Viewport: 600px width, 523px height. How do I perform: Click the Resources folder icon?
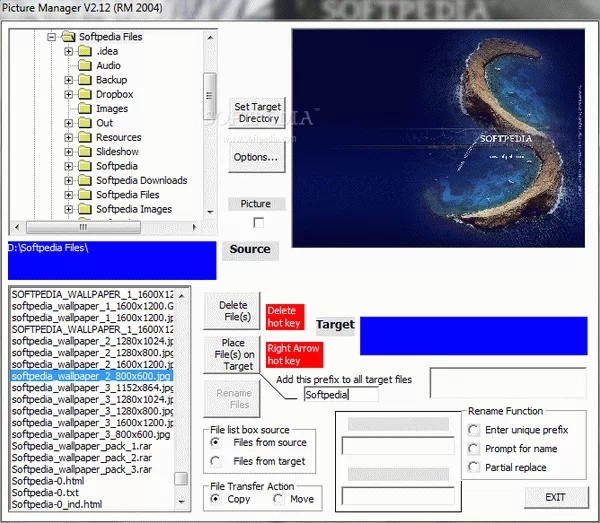(85, 137)
